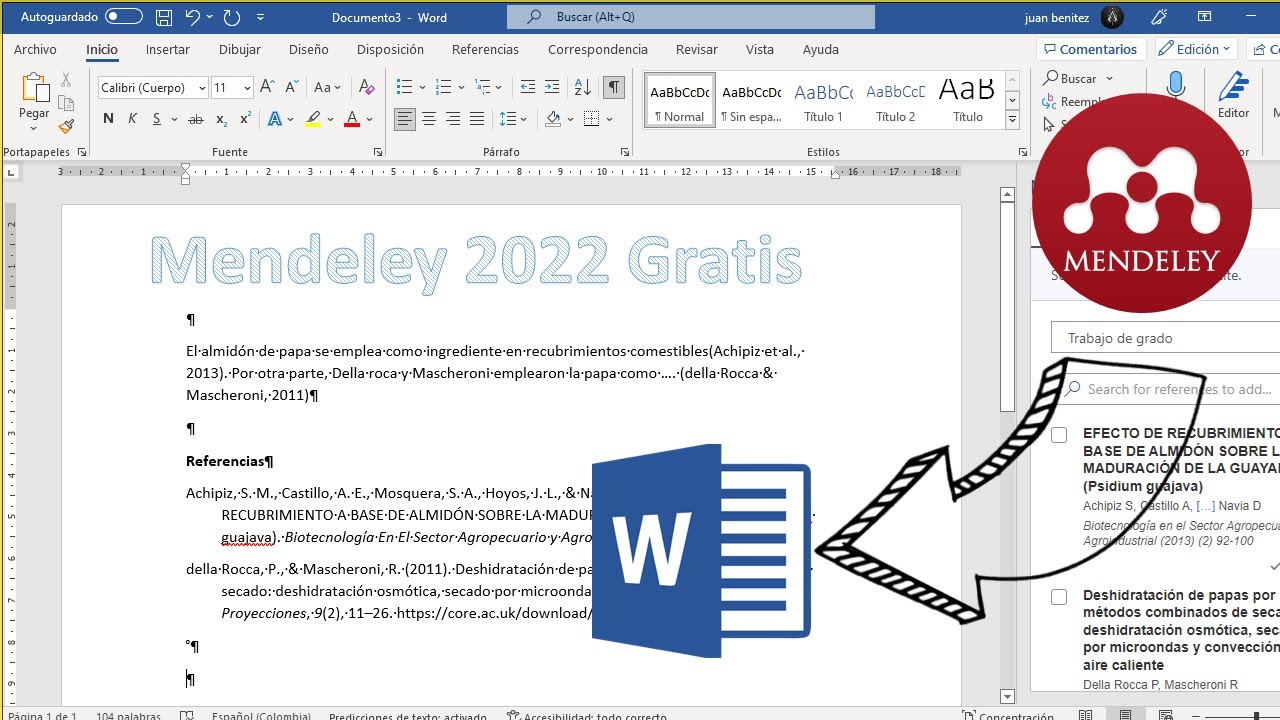Image resolution: width=1280 pixels, height=720 pixels.
Task: Toggle left alignment on
Action: tap(405, 119)
